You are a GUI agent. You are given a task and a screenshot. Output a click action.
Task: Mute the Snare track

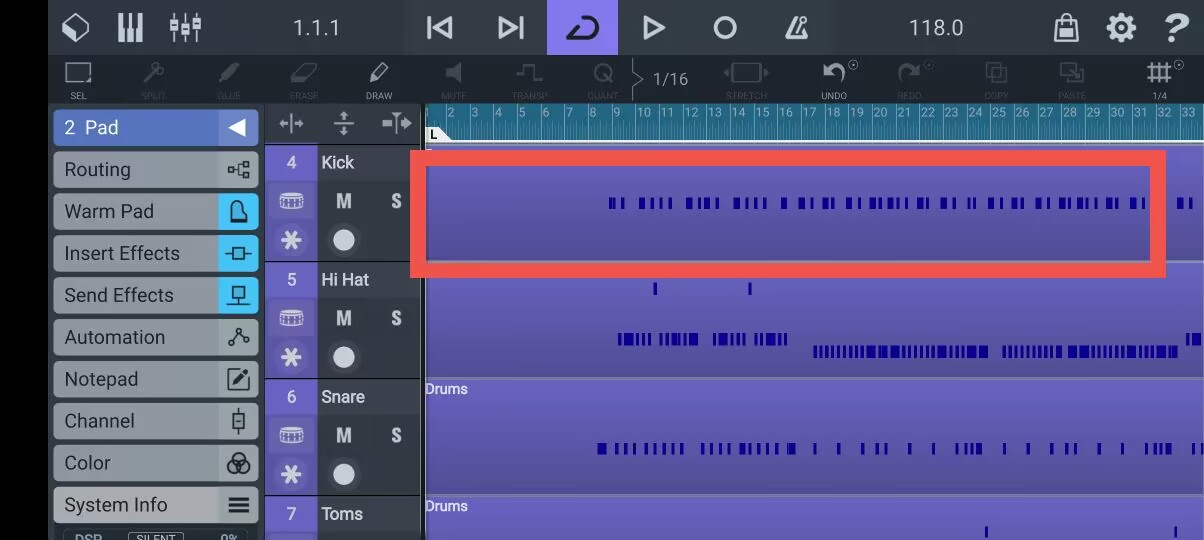coord(344,435)
